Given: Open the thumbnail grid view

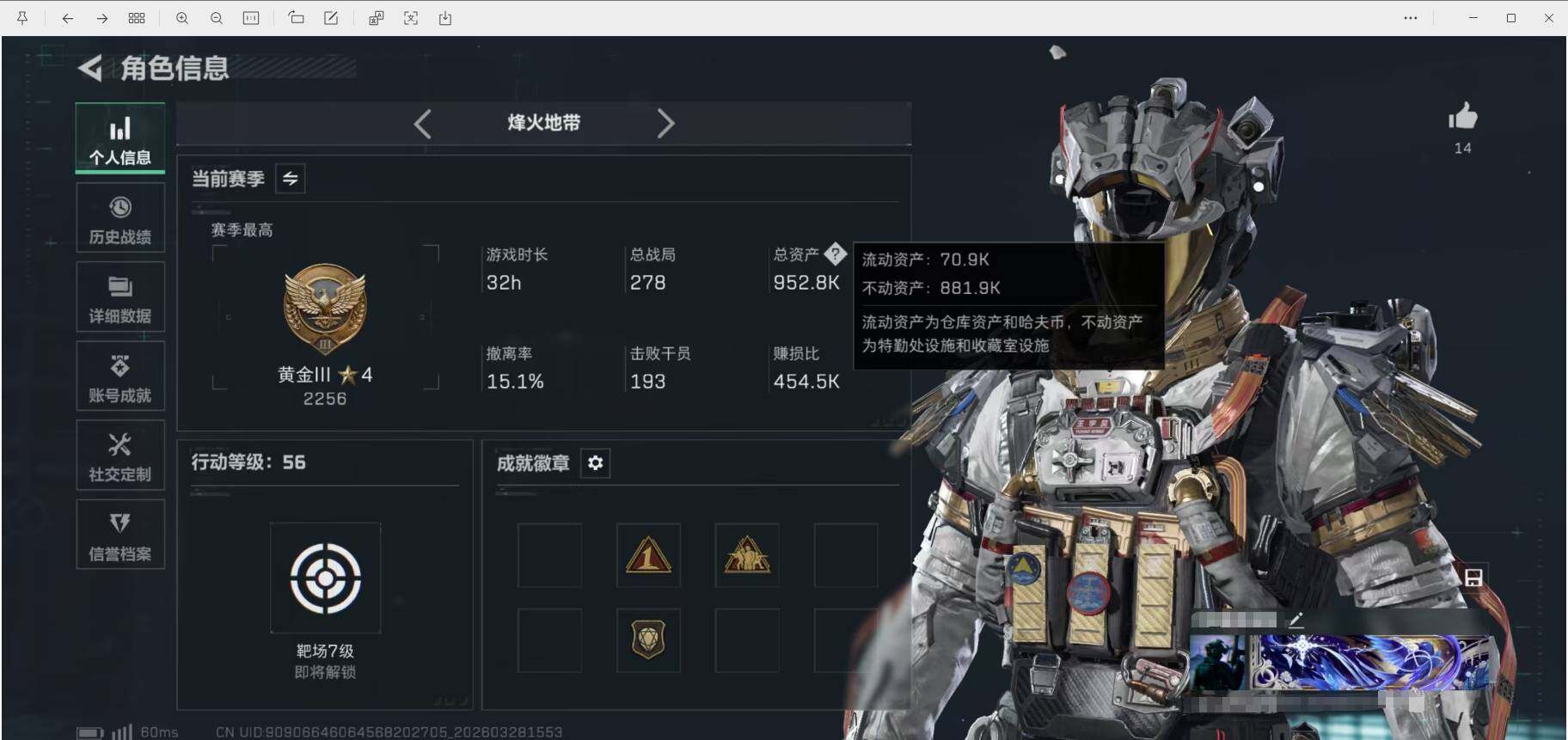Looking at the screenshot, I should [137, 18].
